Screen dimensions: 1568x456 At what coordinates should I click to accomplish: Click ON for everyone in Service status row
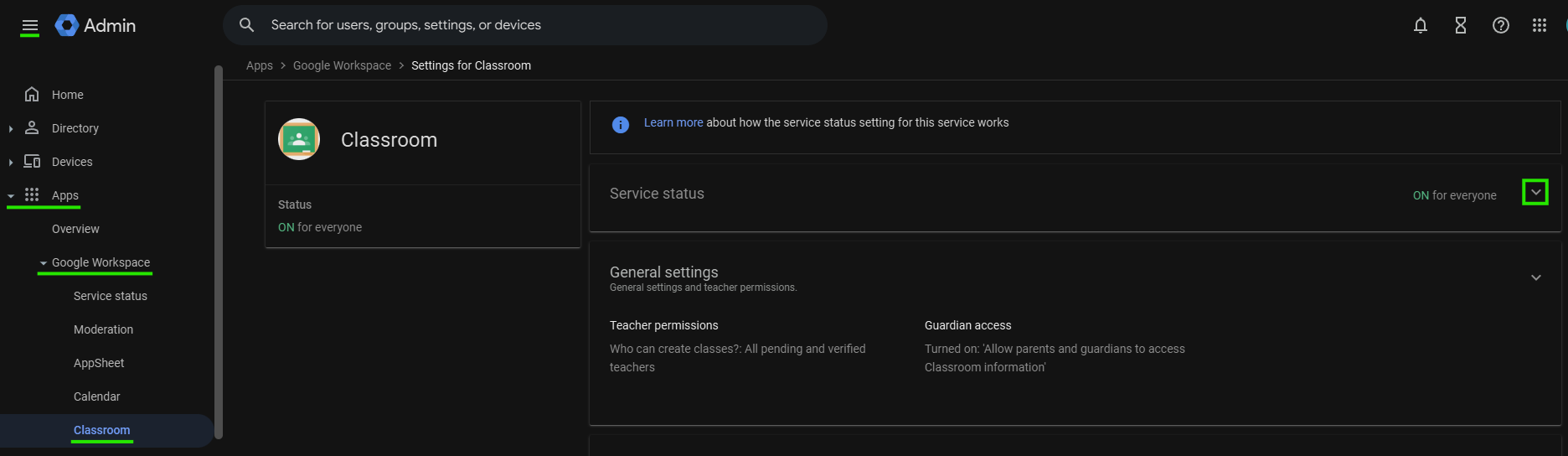pos(1454,195)
